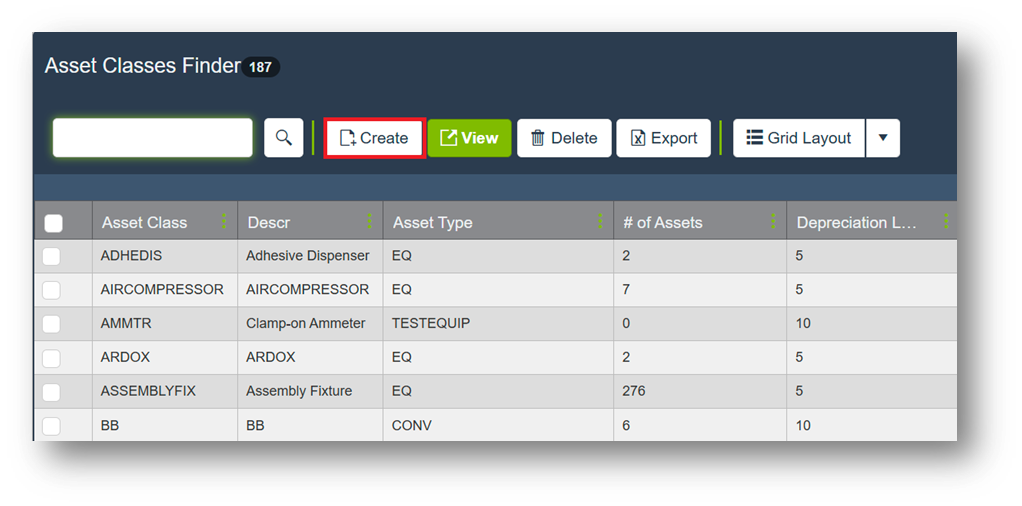Tick the ASSEMBLYFIX row checkbox
Image resolution: width=1022 pixels, height=506 pixels.
52,392
